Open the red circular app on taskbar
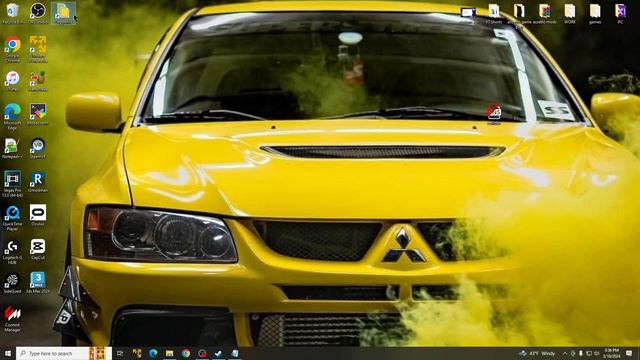 click(x=202, y=353)
